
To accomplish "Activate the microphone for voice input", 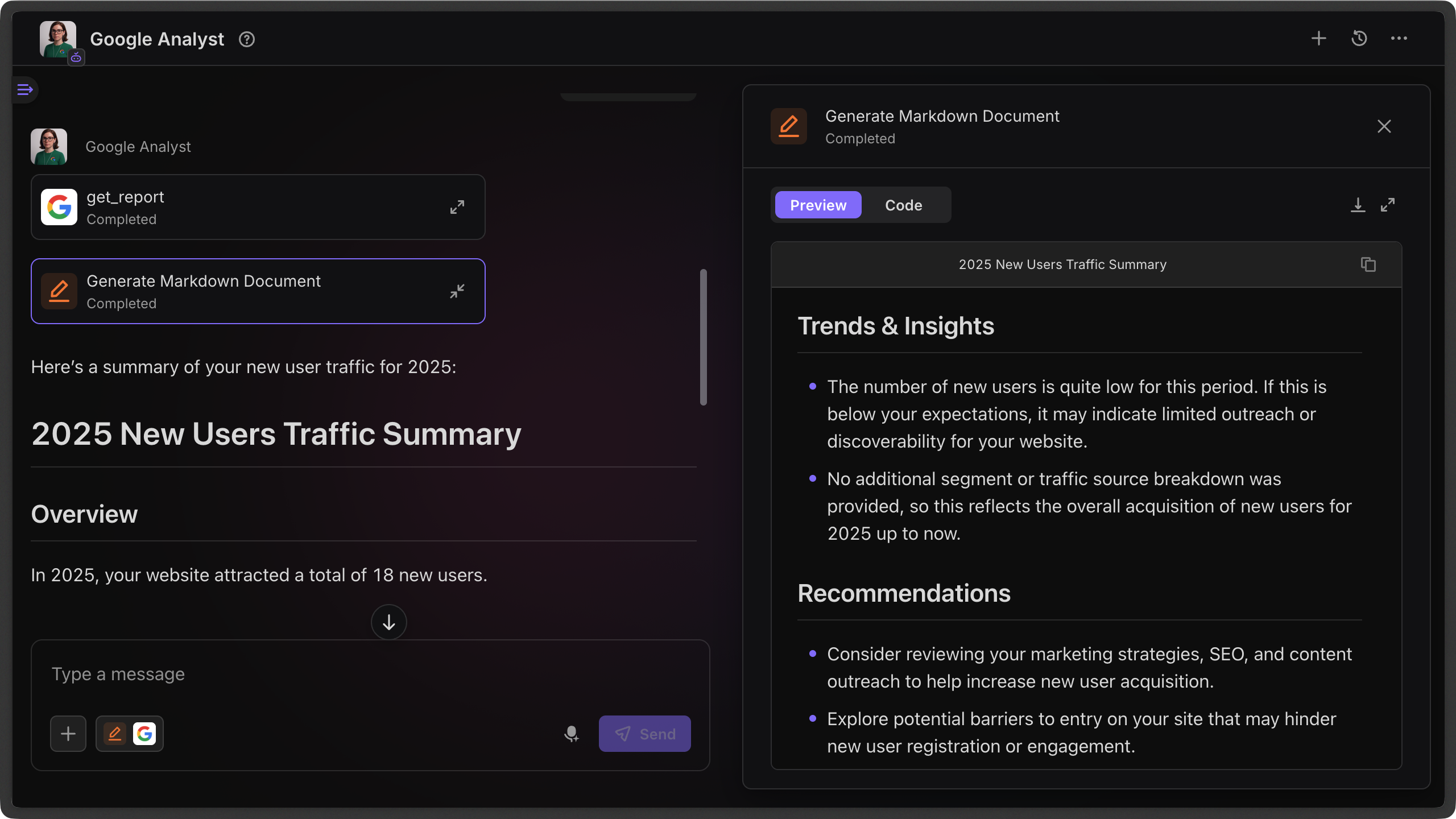I will click(x=572, y=734).
